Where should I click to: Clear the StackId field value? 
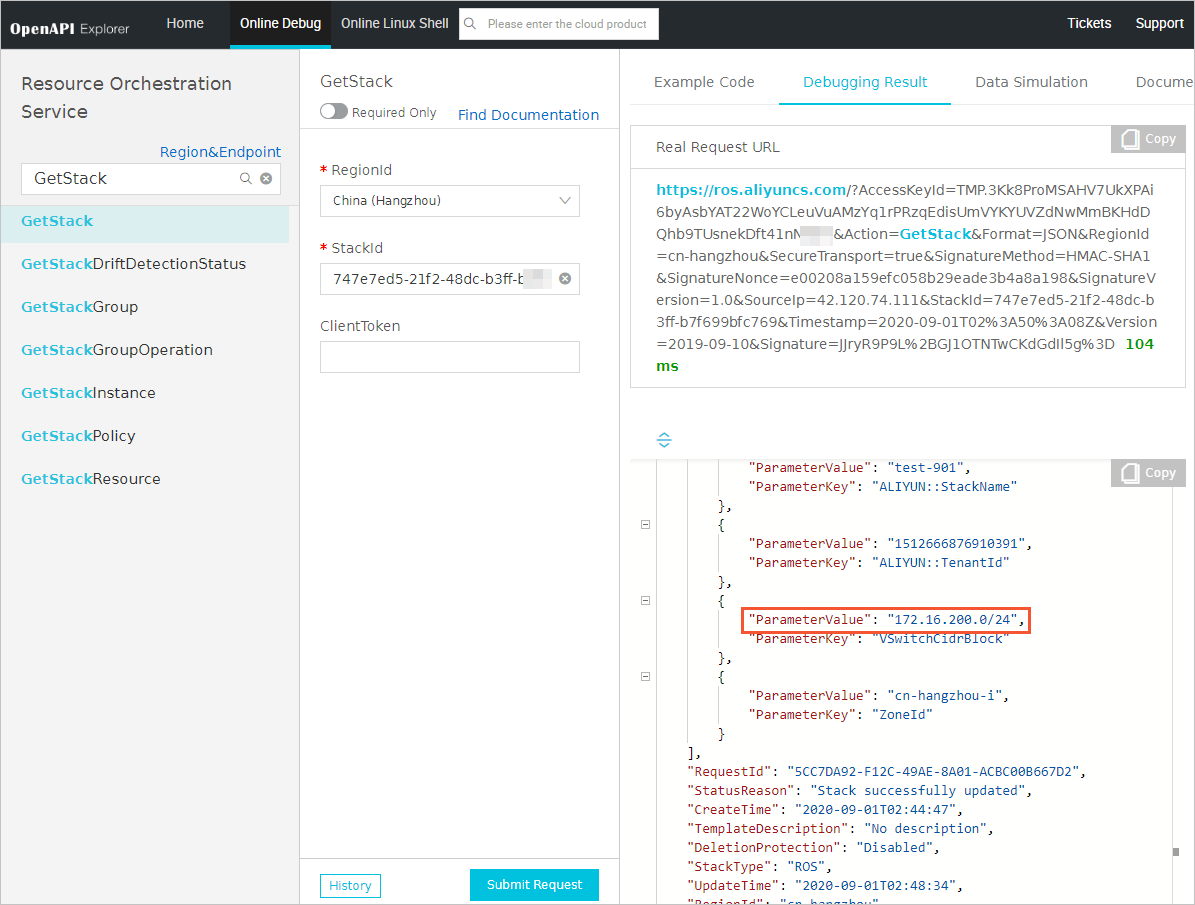click(565, 278)
